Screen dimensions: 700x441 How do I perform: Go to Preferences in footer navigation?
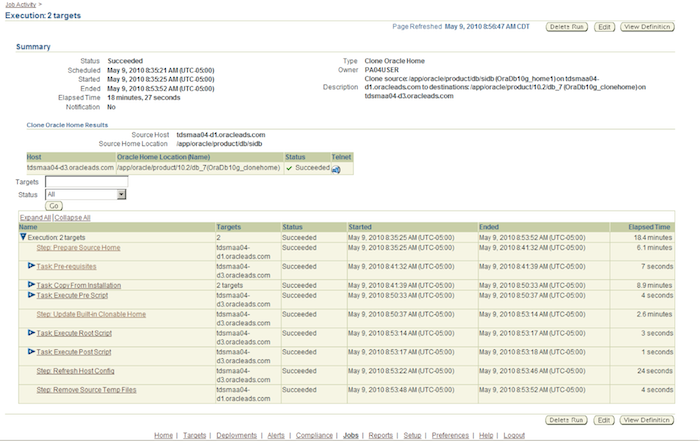pos(450,435)
